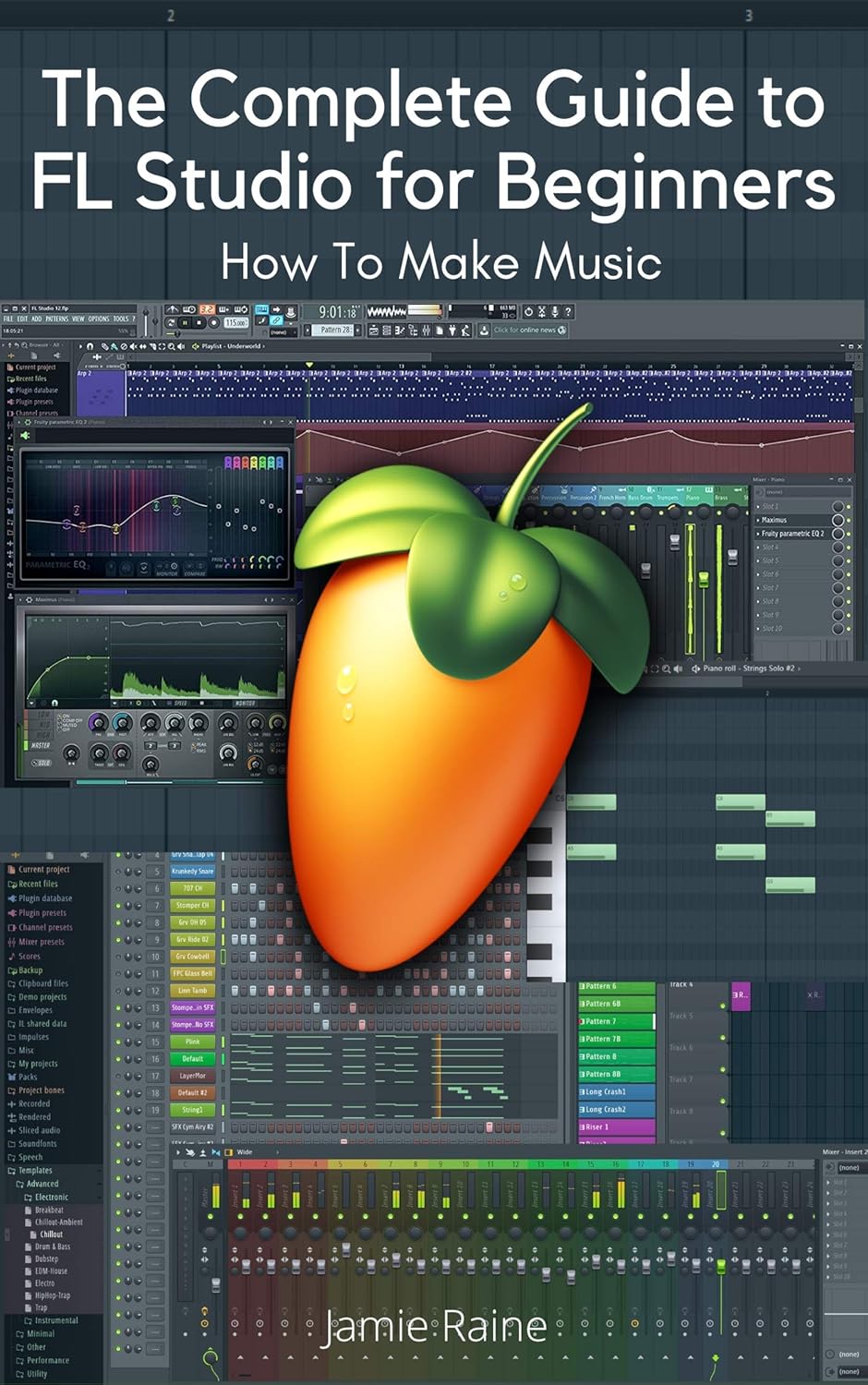868x1385 pixels.
Task: Open the OPTIONS menu
Action: coord(98,319)
